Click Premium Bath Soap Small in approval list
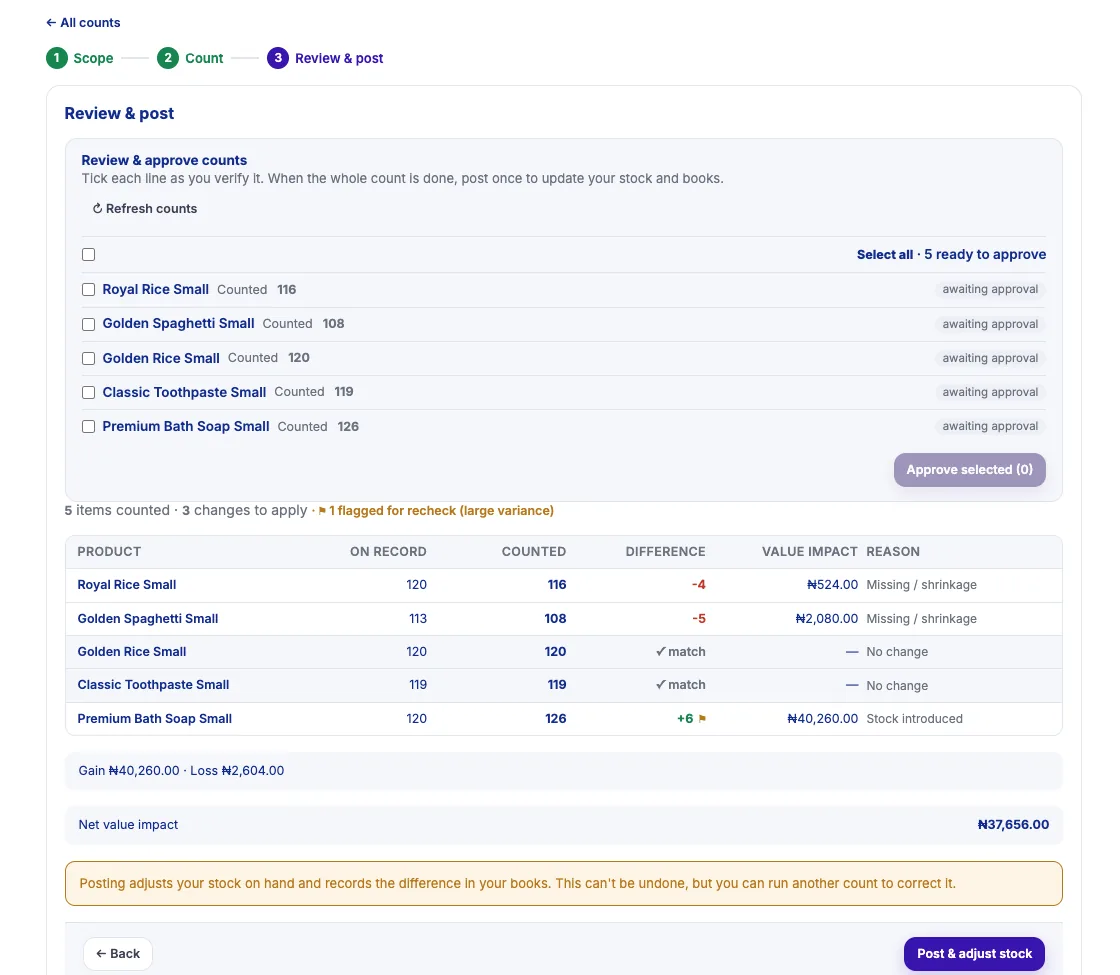Viewport: 1120px width, 975px height. [186, 426]
